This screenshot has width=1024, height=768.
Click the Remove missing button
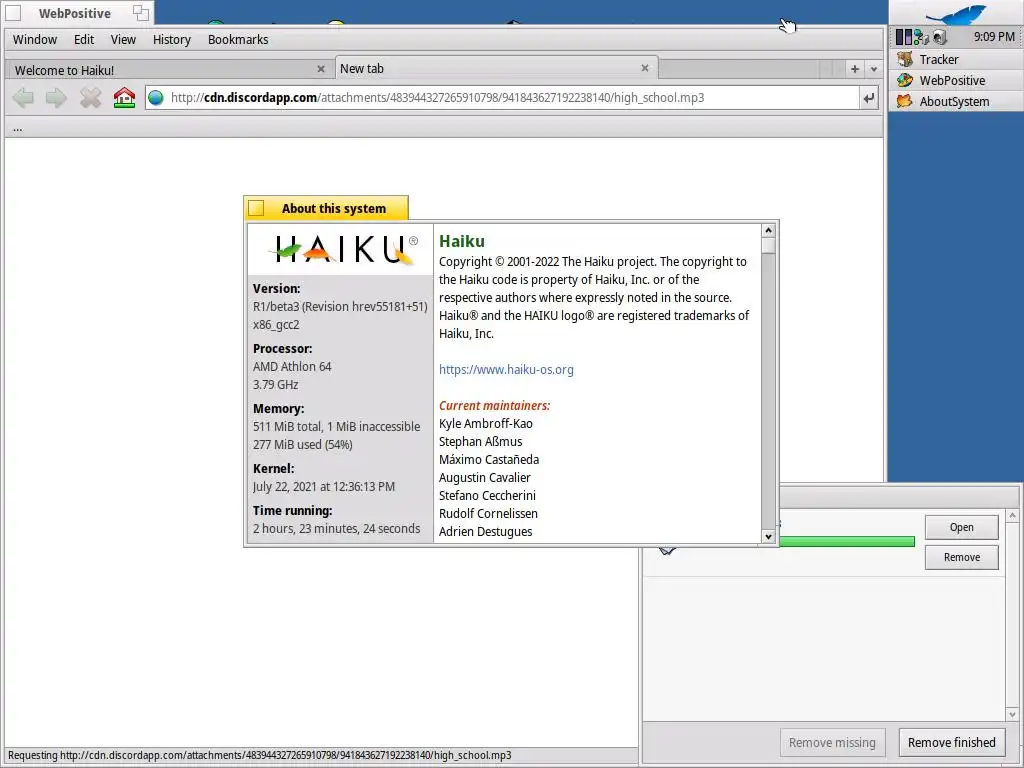click(832, 743)
